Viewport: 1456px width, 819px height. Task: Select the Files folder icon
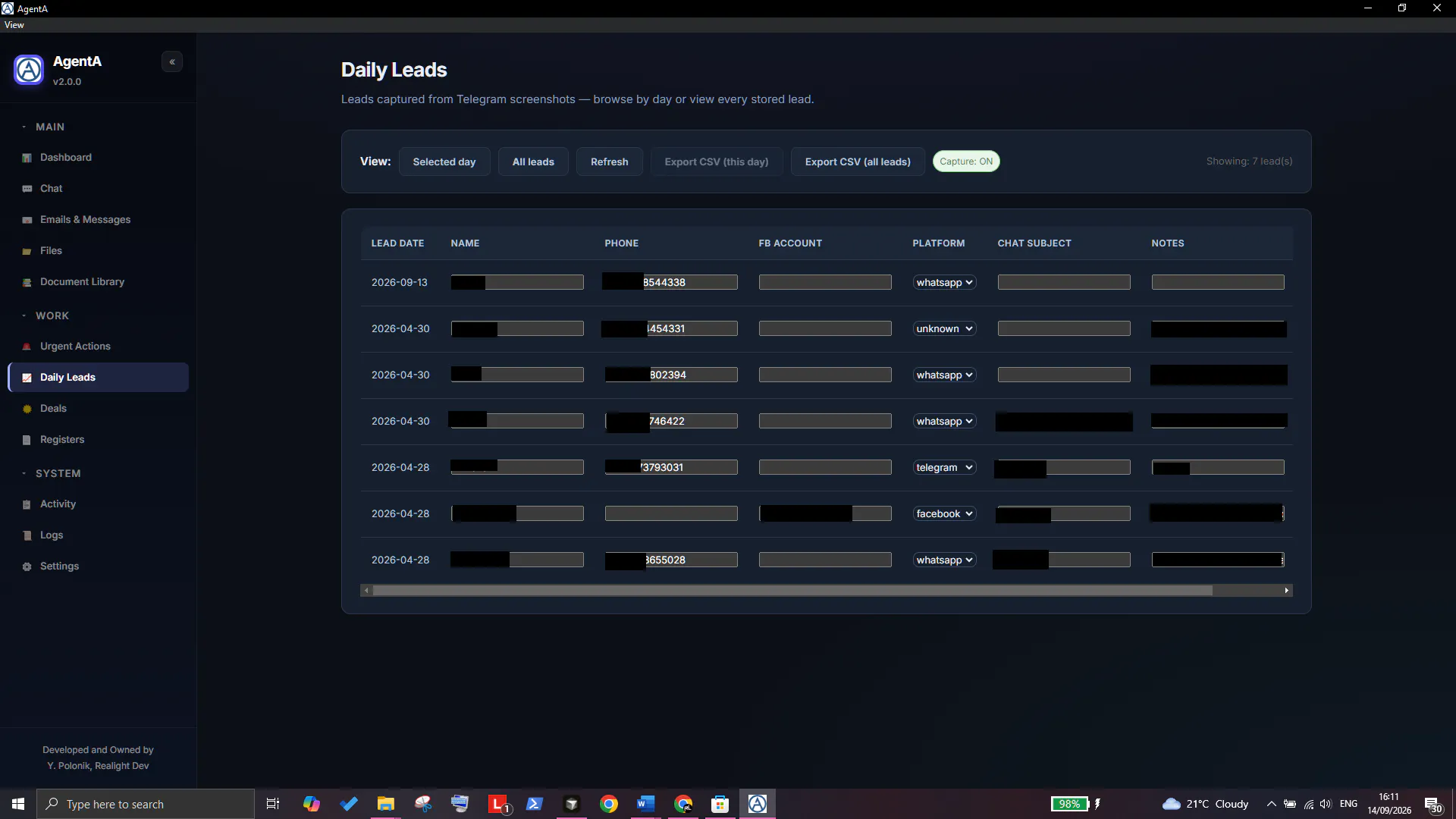(27, 251)
